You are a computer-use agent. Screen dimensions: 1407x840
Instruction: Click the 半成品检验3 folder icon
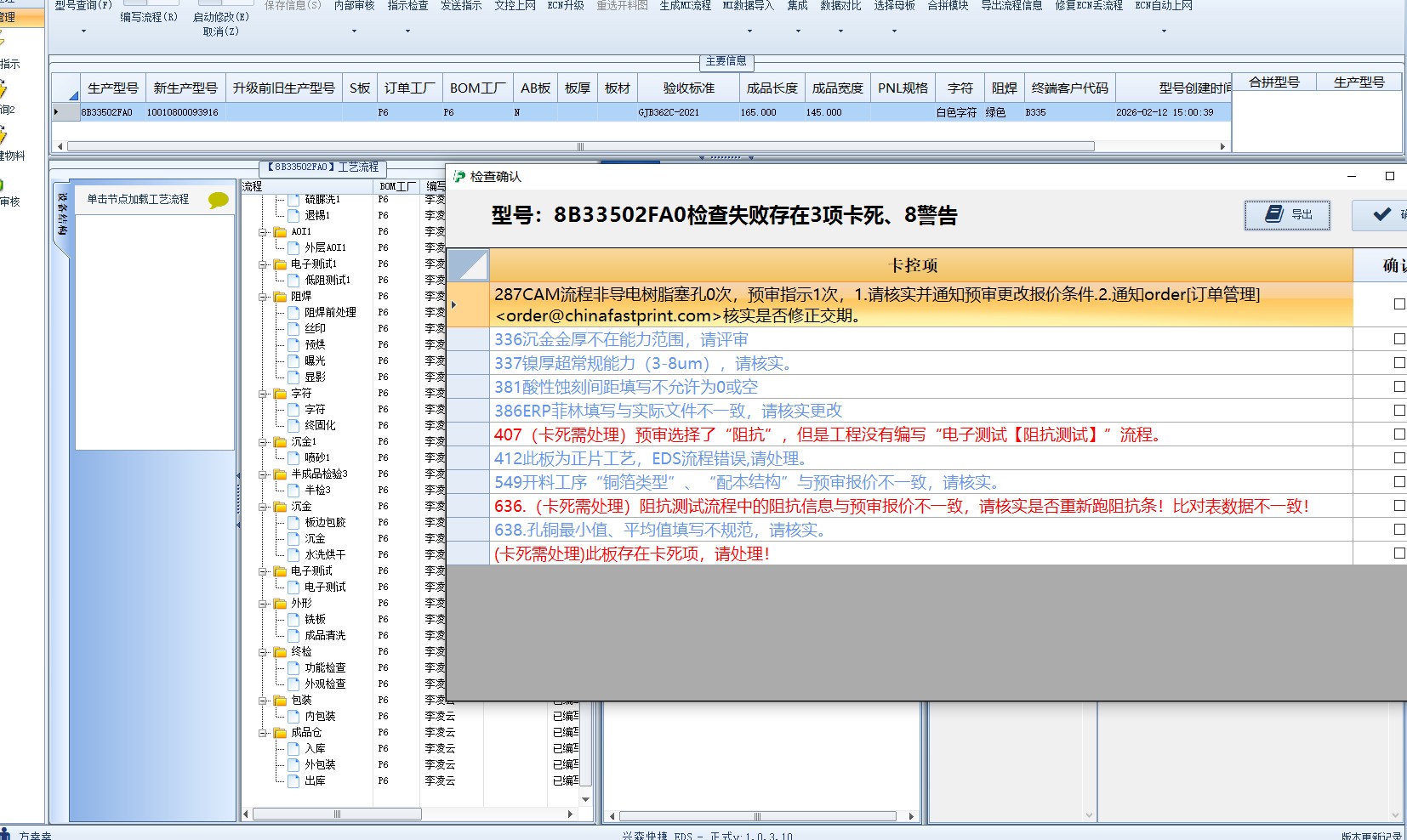coord(280,474)
